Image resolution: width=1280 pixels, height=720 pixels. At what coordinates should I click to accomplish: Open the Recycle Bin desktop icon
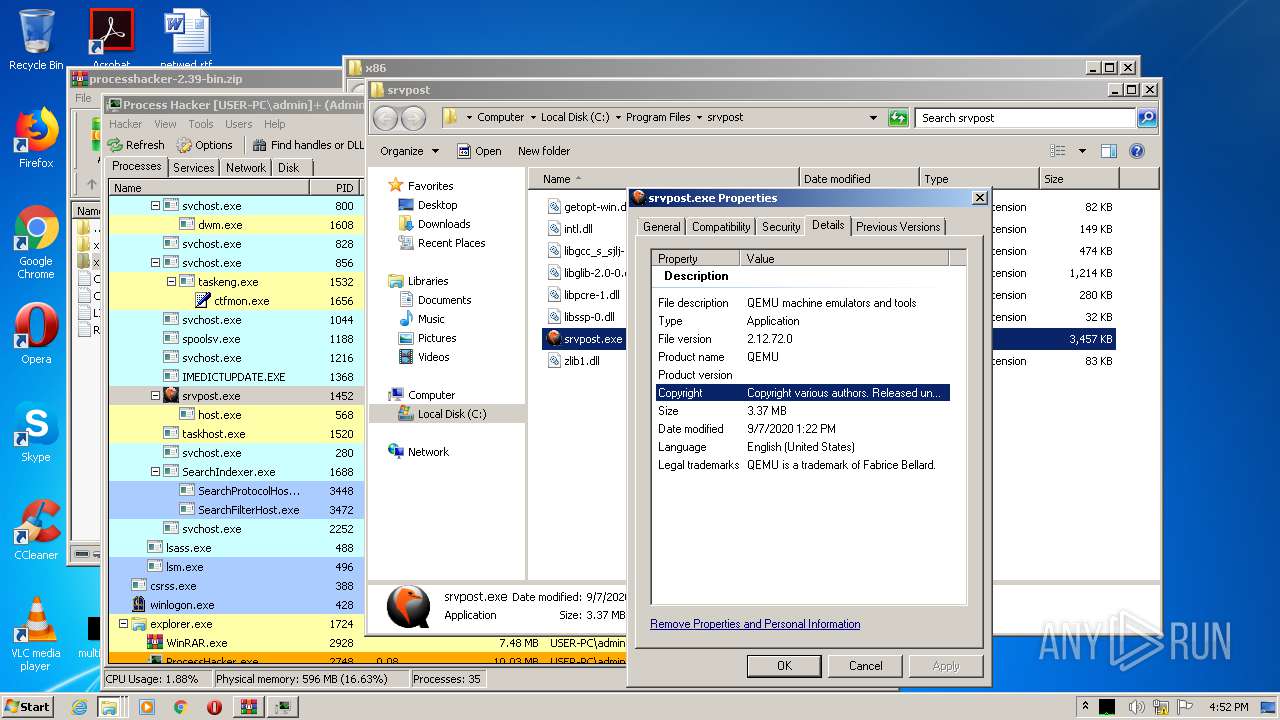[36, 40]
